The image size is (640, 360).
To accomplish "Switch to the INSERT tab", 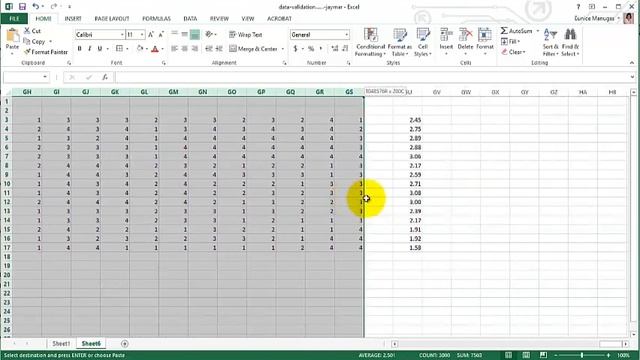I will [x=73, y=19].
